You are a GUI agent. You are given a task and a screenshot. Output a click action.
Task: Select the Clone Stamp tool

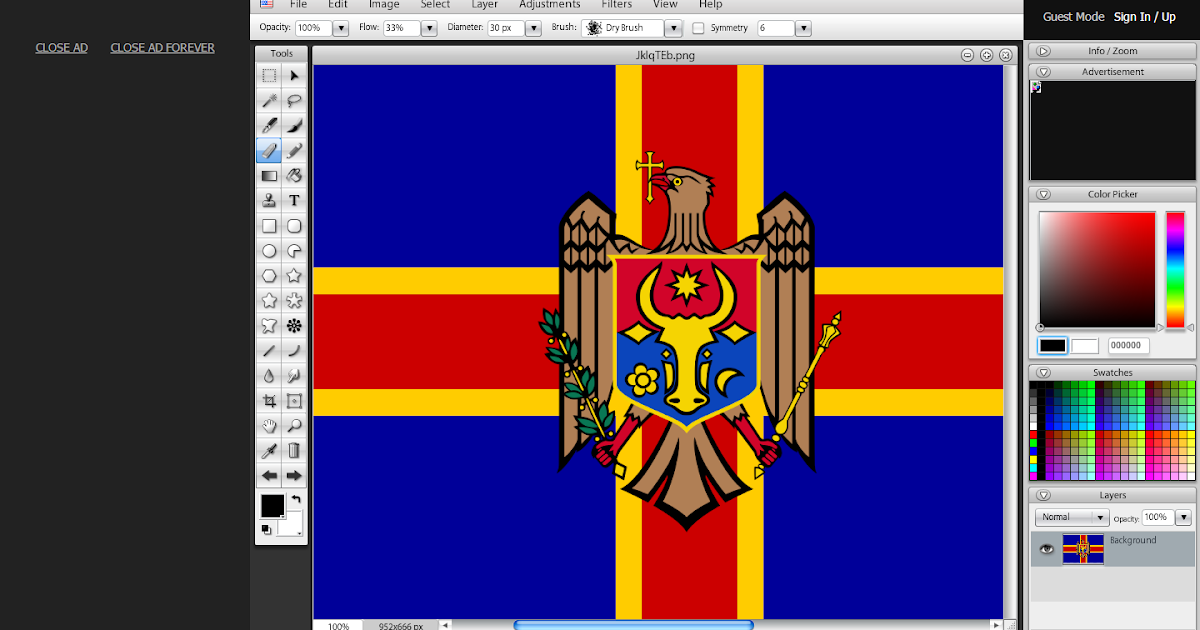(269, 200)
